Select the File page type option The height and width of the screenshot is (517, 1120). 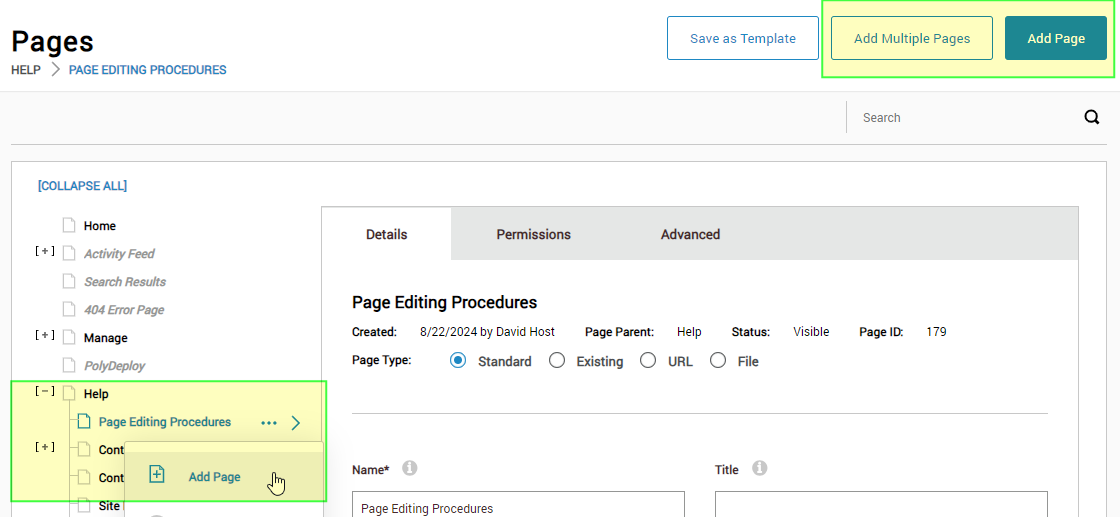[718, 361]
